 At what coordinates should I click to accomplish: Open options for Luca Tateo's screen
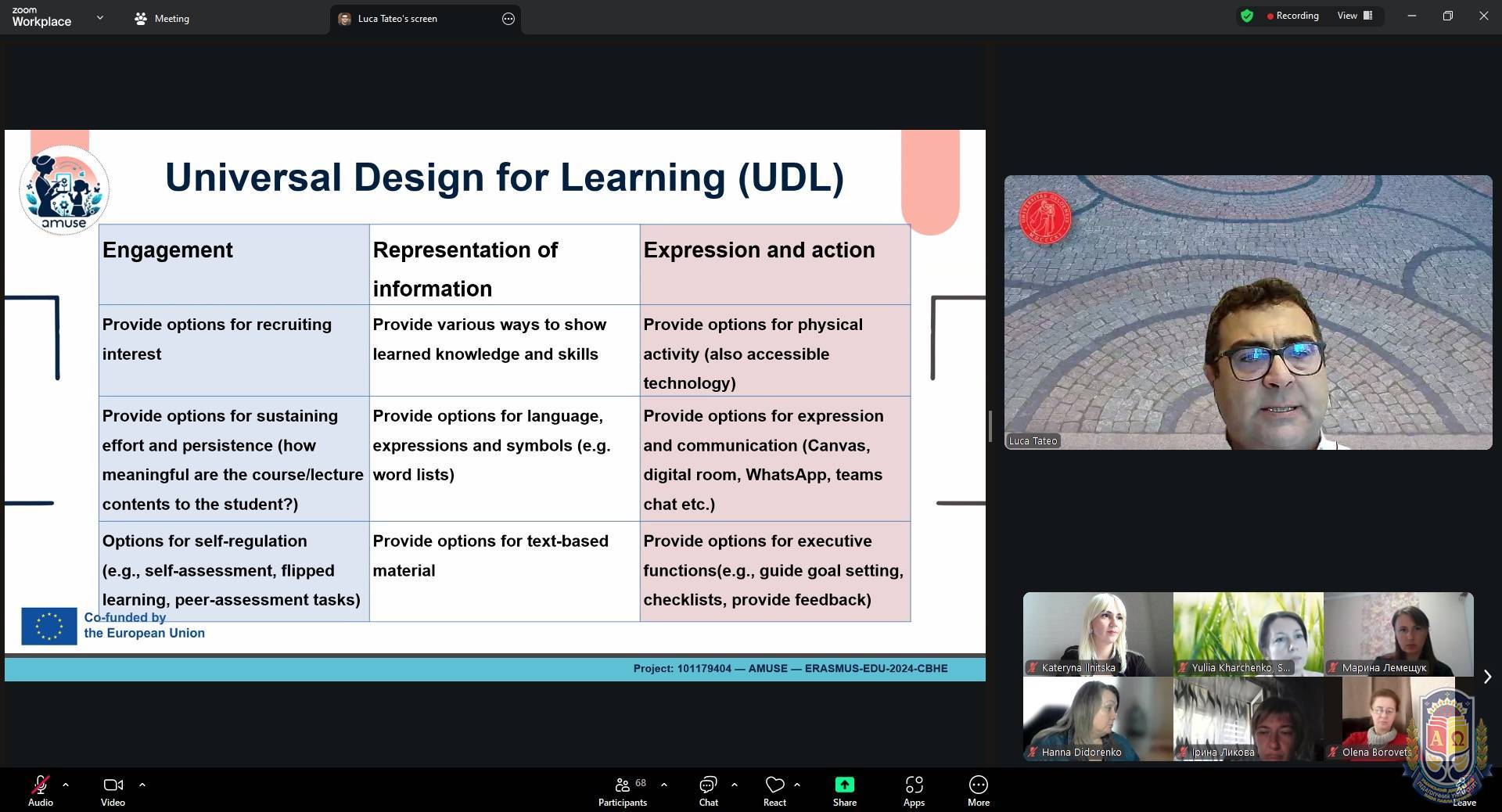(508, 19)
